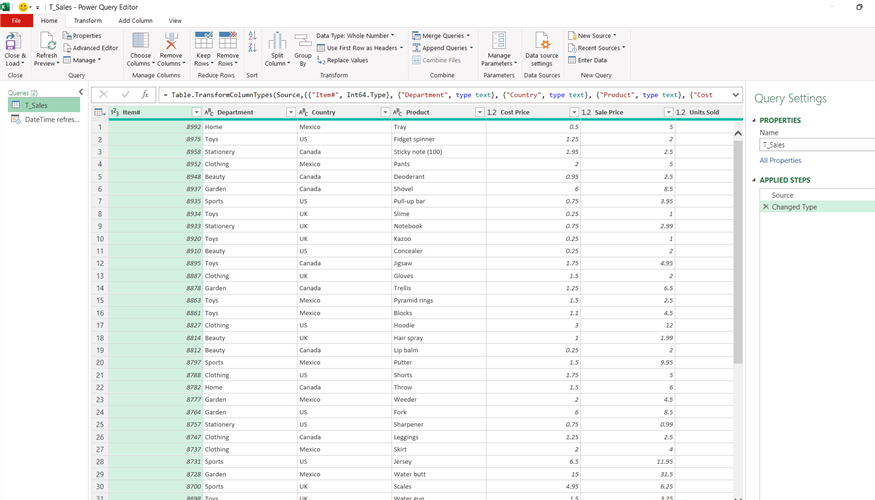This screenshot has height=500, width=875.
Task: Collapse the Queries pane with the arrow
Action: pos(81,92)
